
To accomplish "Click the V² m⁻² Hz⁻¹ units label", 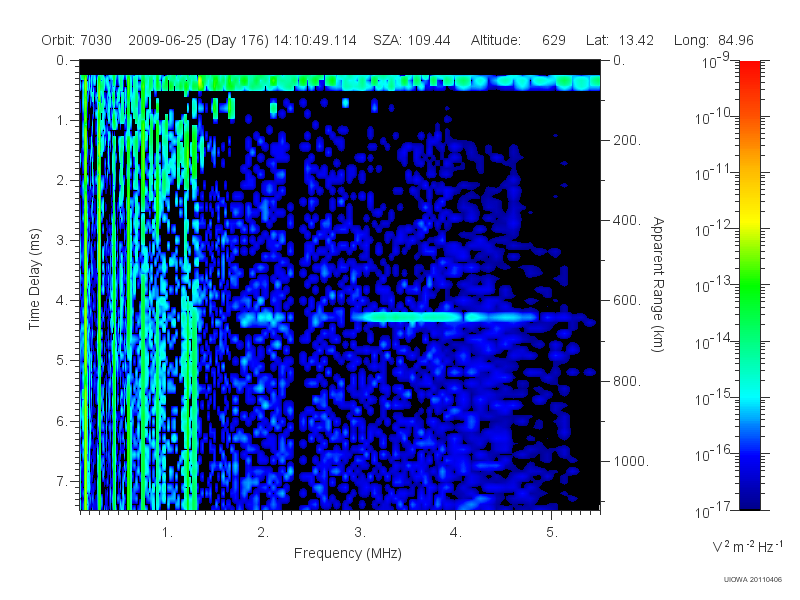I will tap(747, 546).
